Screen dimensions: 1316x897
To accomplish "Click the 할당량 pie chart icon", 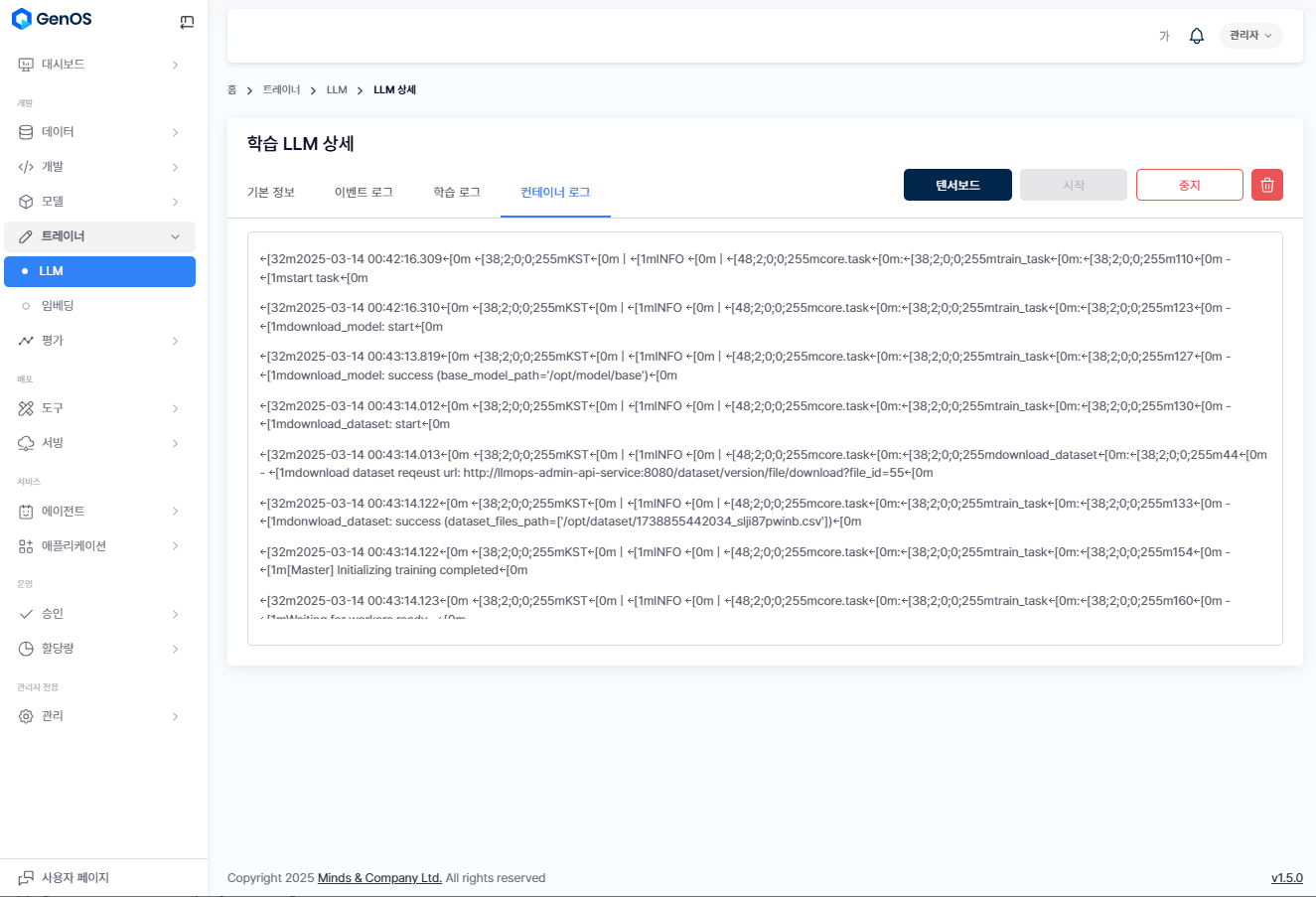I will (26, 649).
